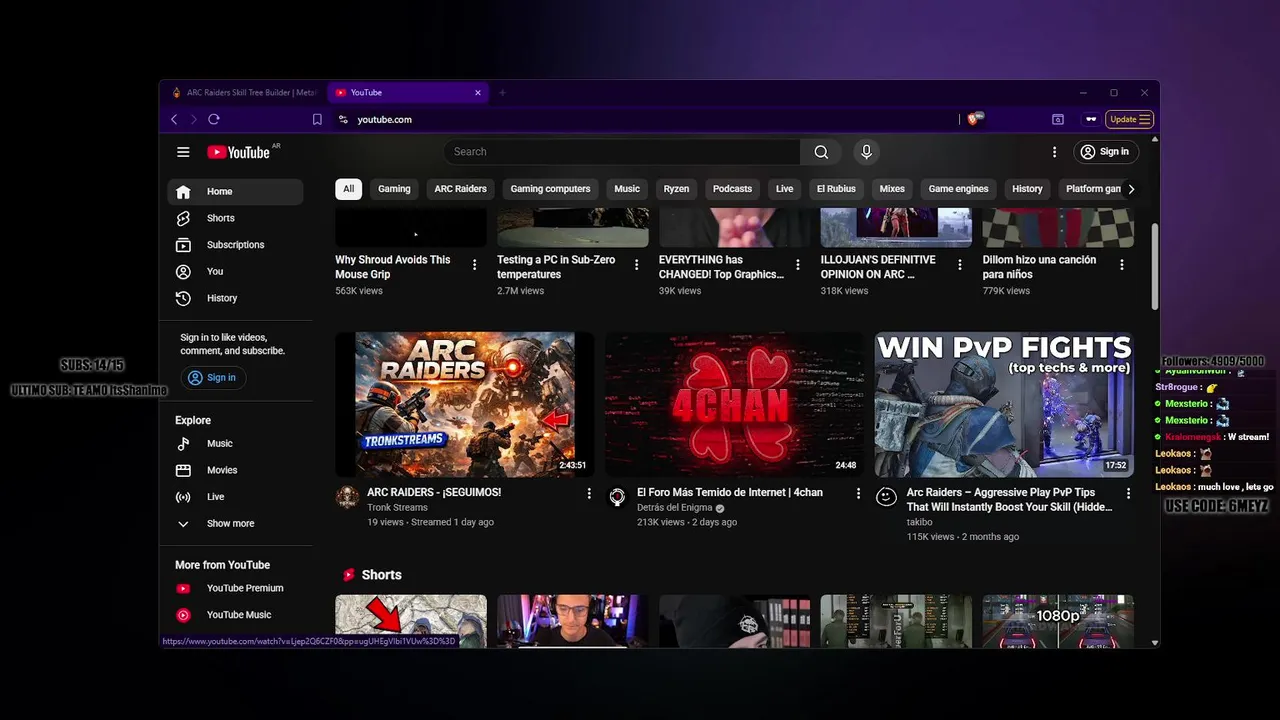The image size is (1280, 720).
Task: Click the Tronk Streams channel avatar
Action: (x=347, y=497)
